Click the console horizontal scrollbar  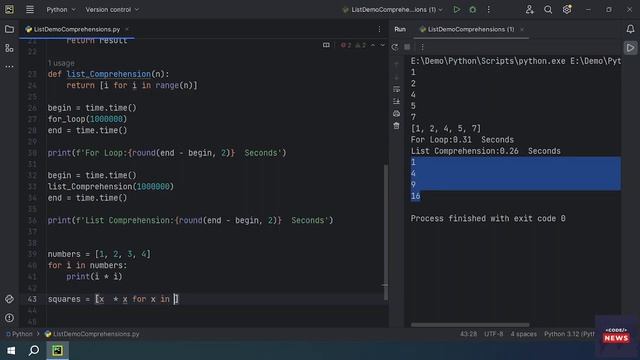click(x=470, y=325)
